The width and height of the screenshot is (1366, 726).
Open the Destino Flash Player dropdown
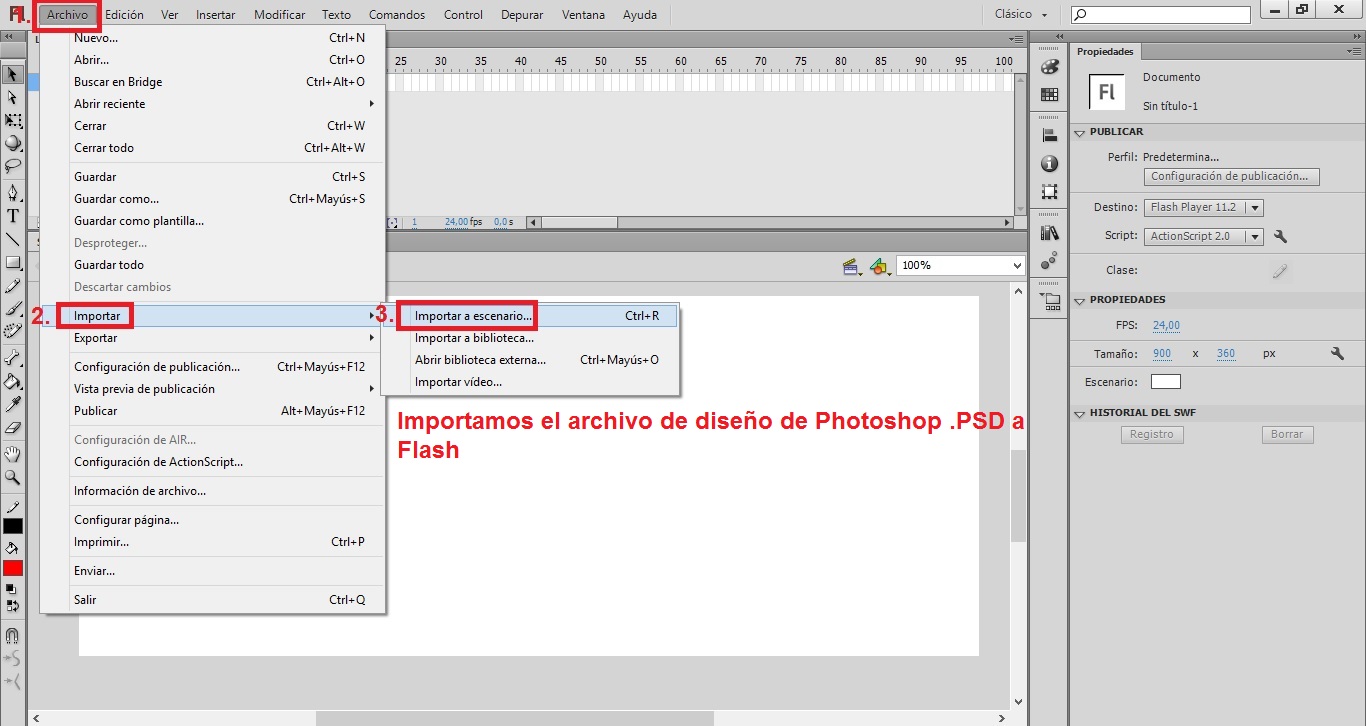tap(1204, 207)
